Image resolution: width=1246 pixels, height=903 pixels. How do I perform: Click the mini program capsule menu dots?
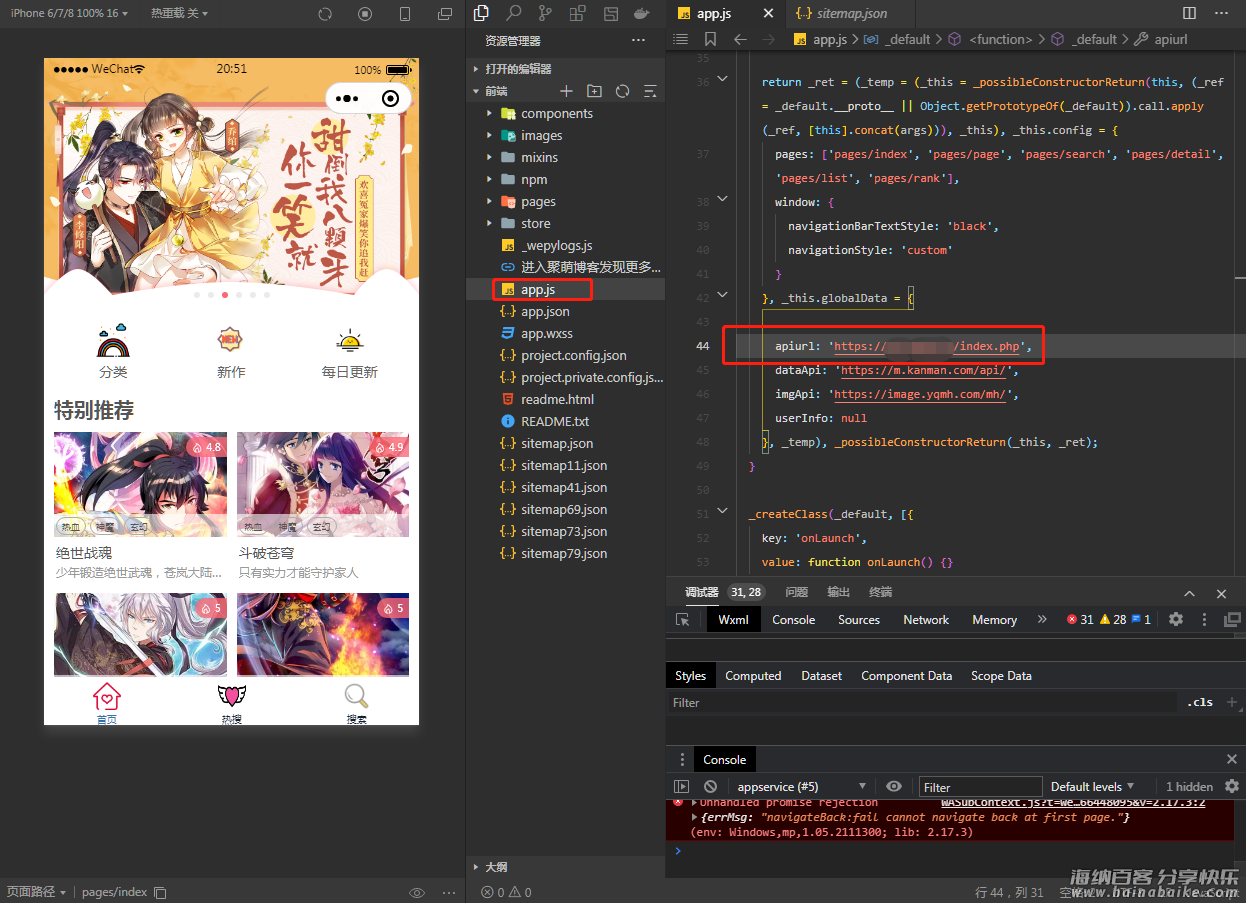[347, 99]
